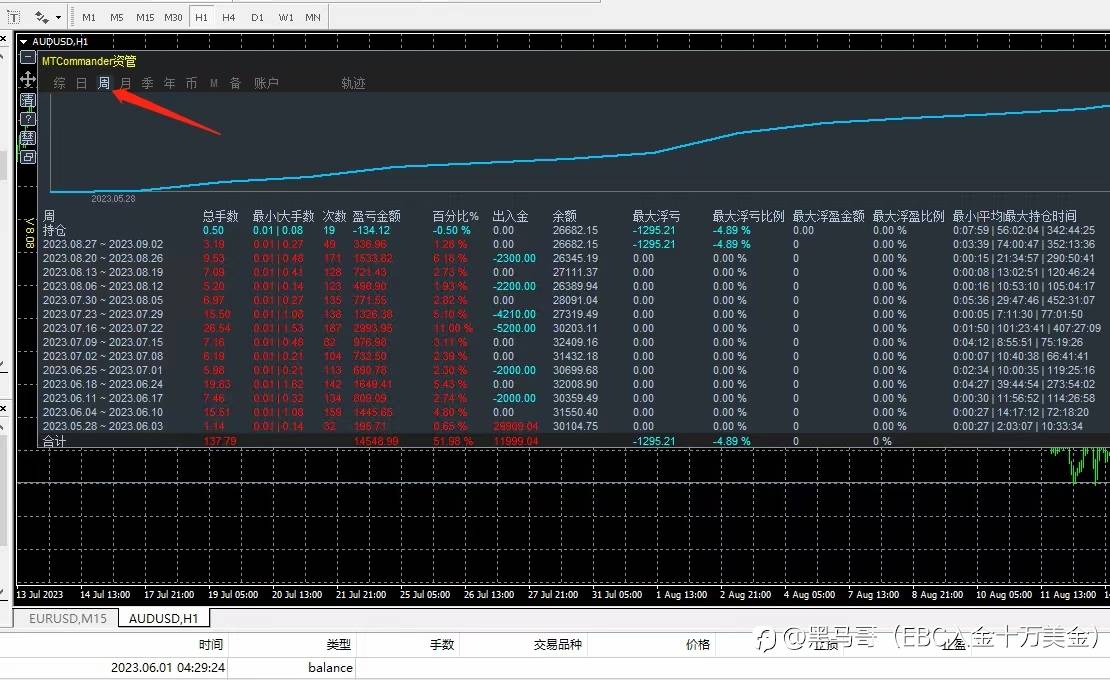
Task: Click the 时间 column header in terminal
Action: (211, 644)
